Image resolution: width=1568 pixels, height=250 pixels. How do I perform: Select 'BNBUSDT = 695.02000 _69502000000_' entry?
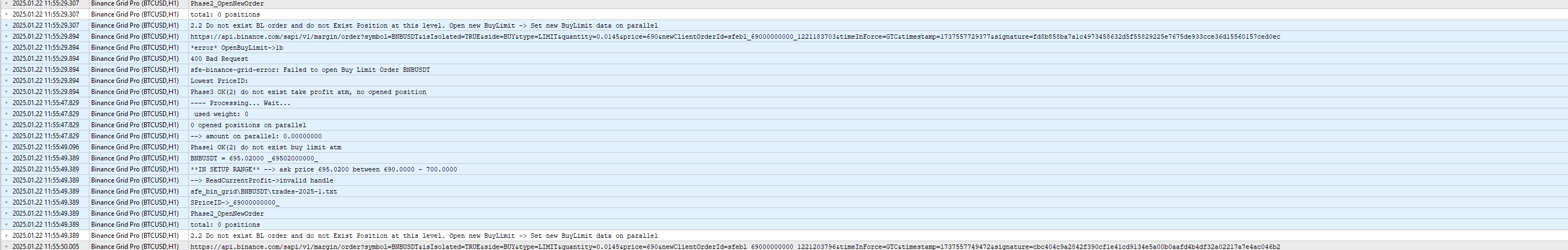pos(254,158)
